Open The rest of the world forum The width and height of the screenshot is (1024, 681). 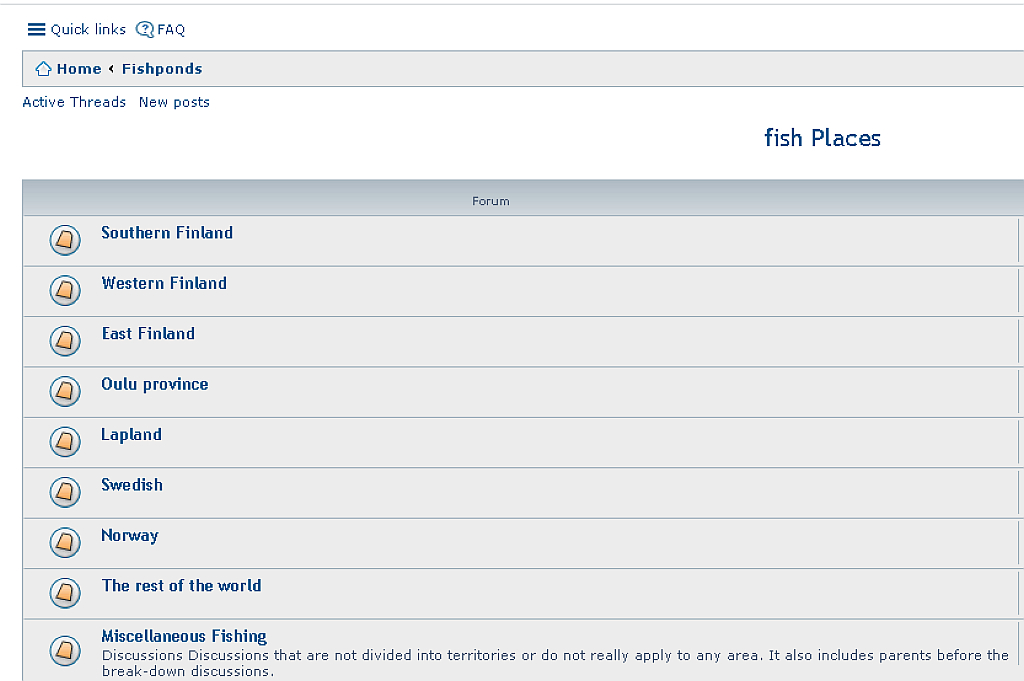[x=181, y=586]
